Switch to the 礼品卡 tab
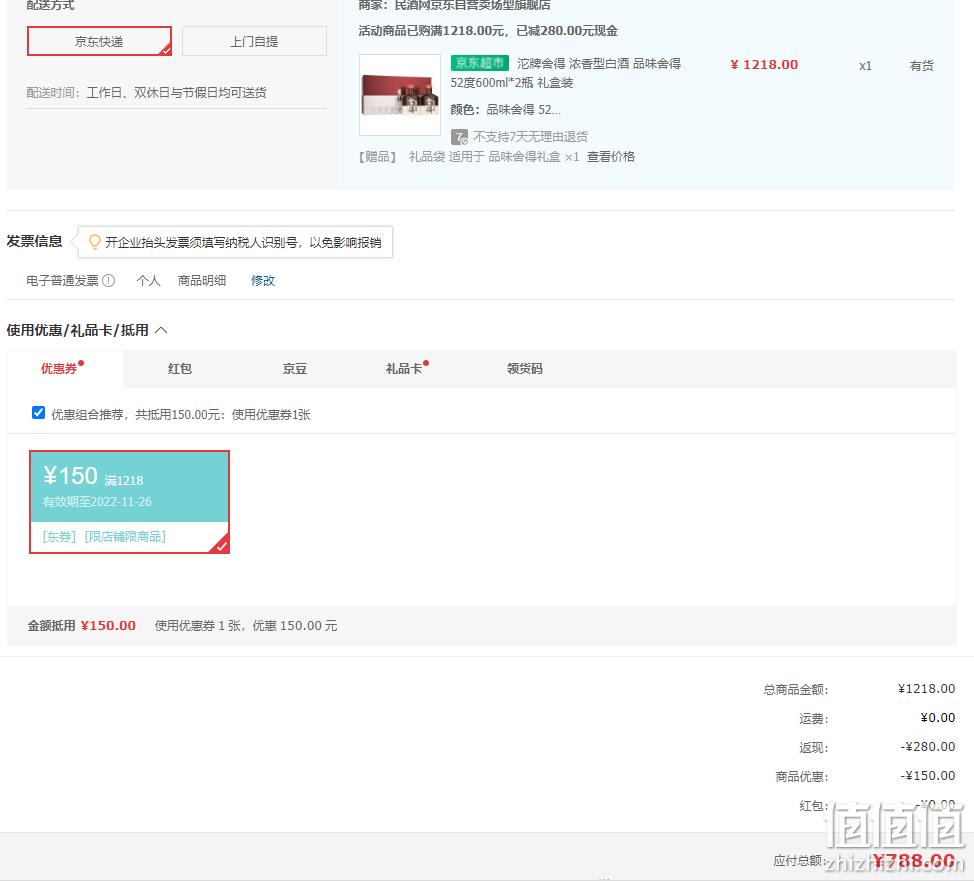 pyautogui.click(x=404, y=368)
